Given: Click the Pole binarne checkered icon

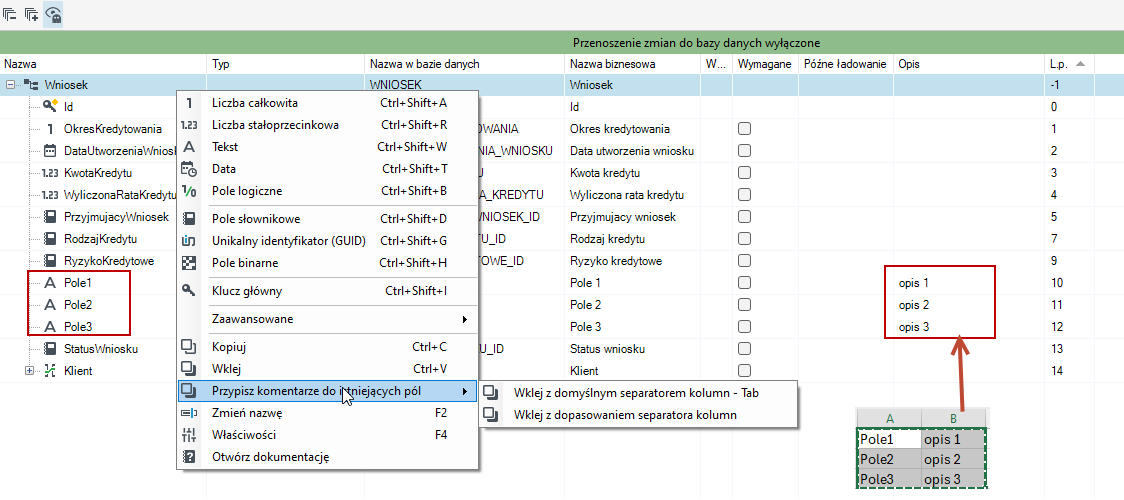Looking at the screenshot, I should coord(189,263).
